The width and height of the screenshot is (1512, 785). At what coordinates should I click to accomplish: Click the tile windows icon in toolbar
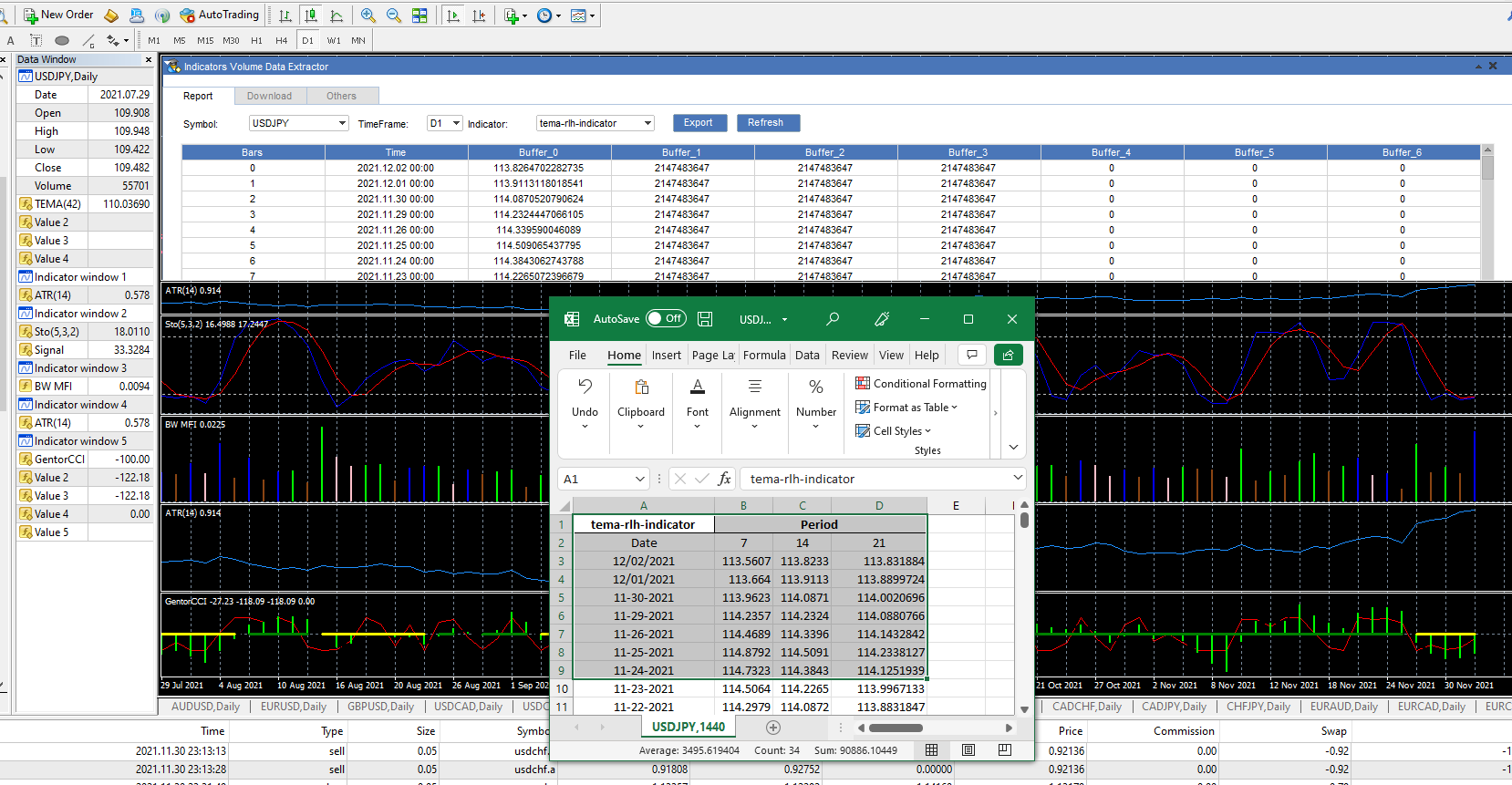click(419, 15)
